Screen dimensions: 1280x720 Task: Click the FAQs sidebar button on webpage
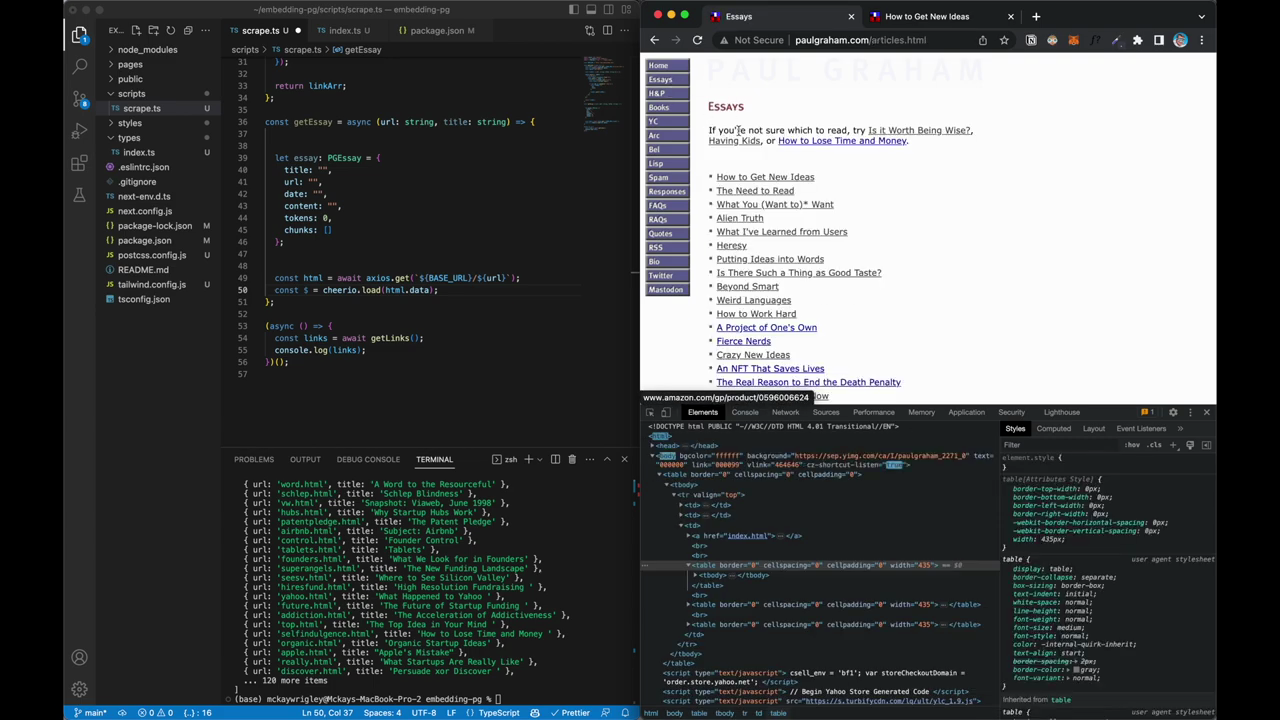[x=667, y=205]
